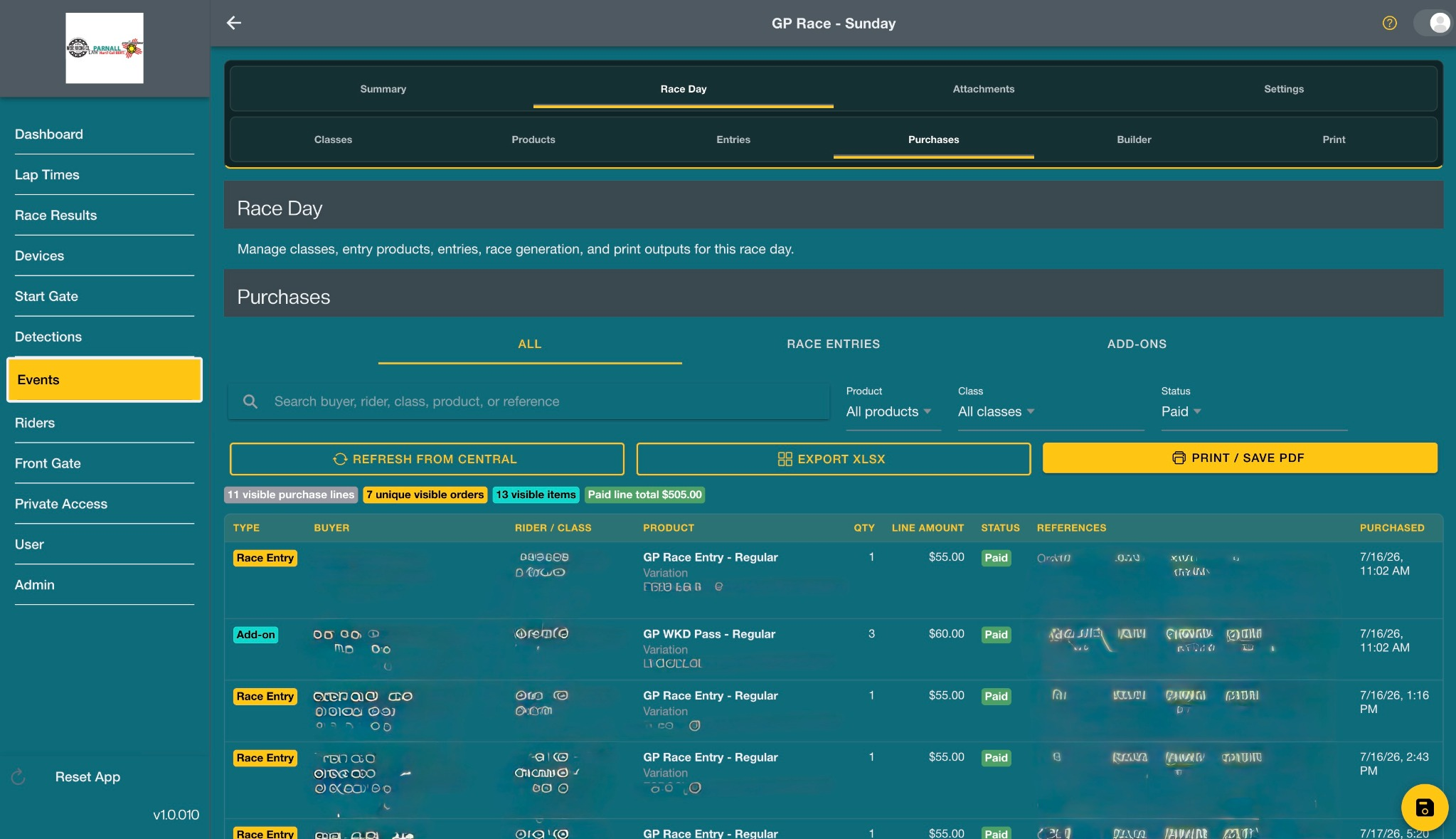This screenshot has width=1456, height=839.
Task: Click the search magnifier icon
Action: 250,401
